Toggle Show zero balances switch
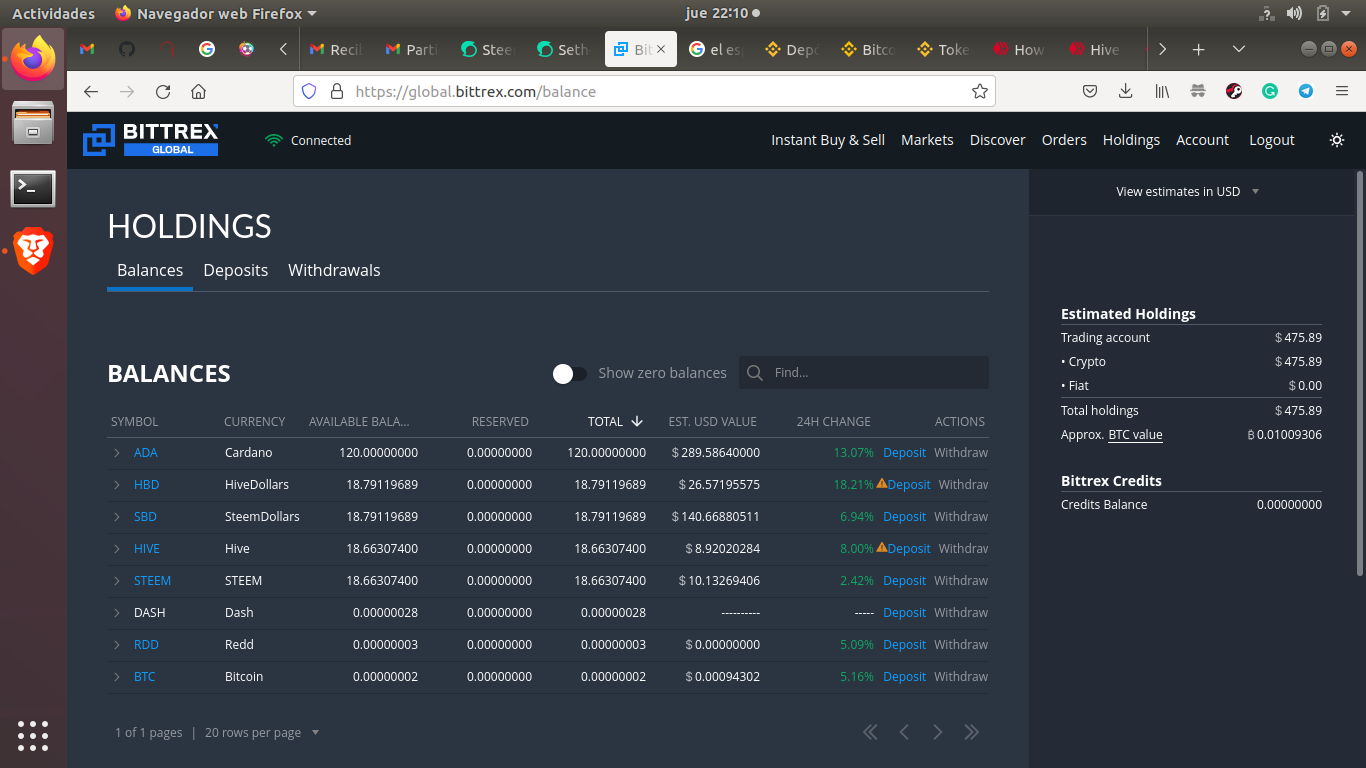Screen dimensions: 1366x768 (570, 373)
